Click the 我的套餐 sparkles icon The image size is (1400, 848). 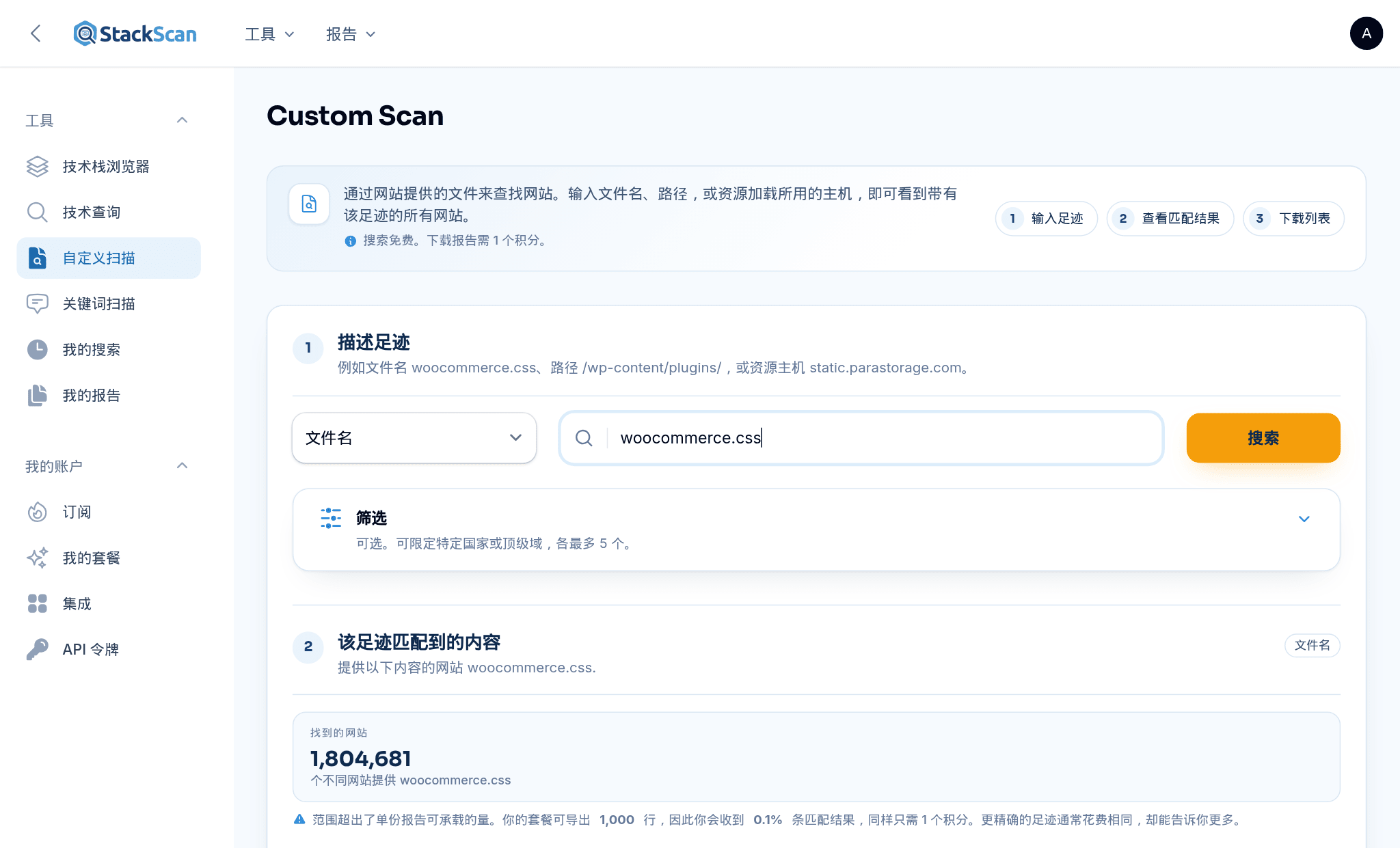pyautogui.click(x=38, y=558)
